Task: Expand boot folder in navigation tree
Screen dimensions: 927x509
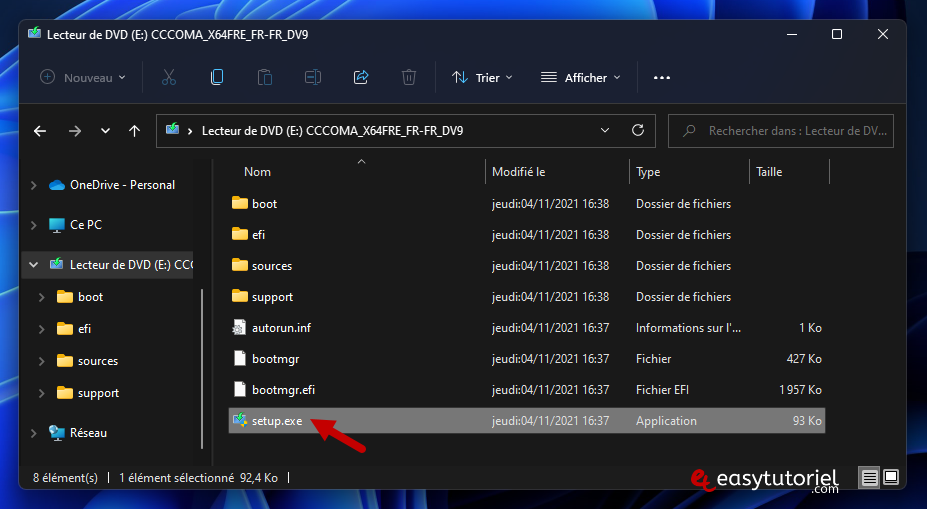Action: (41, 297)
